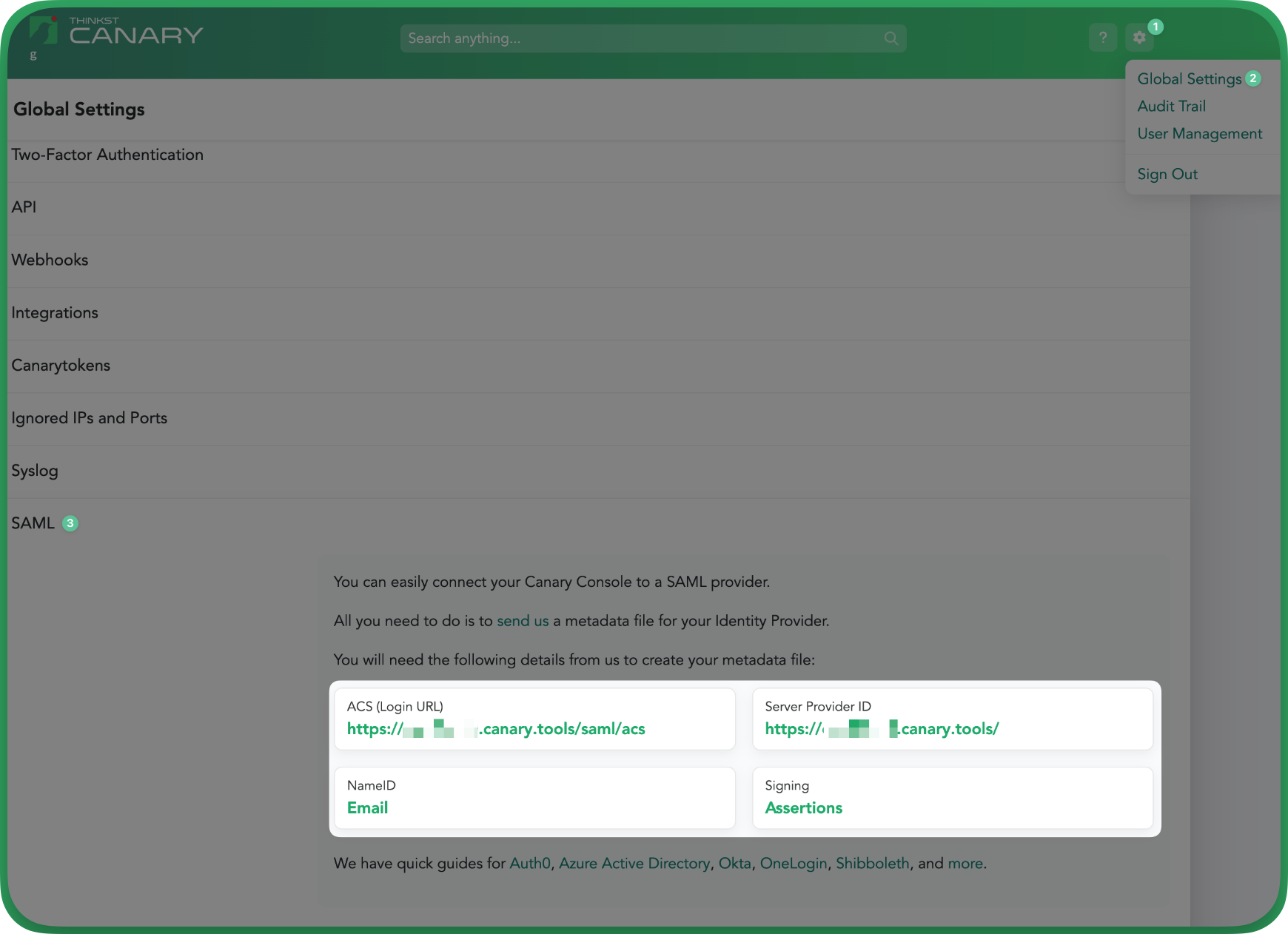1288x934 pixels.
Task: Open the OneLogin quick guide
Action: pyautogui.click(x=794, y=864)
